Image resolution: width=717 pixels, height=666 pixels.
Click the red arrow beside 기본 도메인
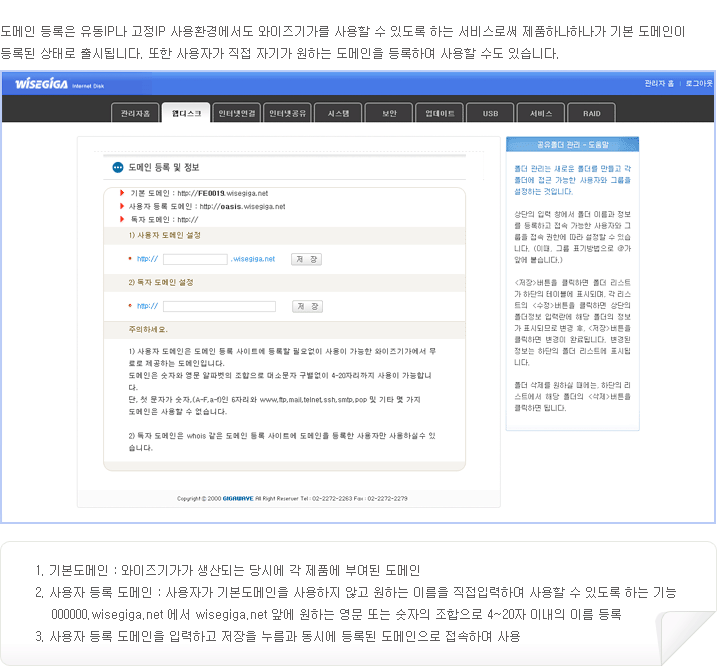[120, 193]
